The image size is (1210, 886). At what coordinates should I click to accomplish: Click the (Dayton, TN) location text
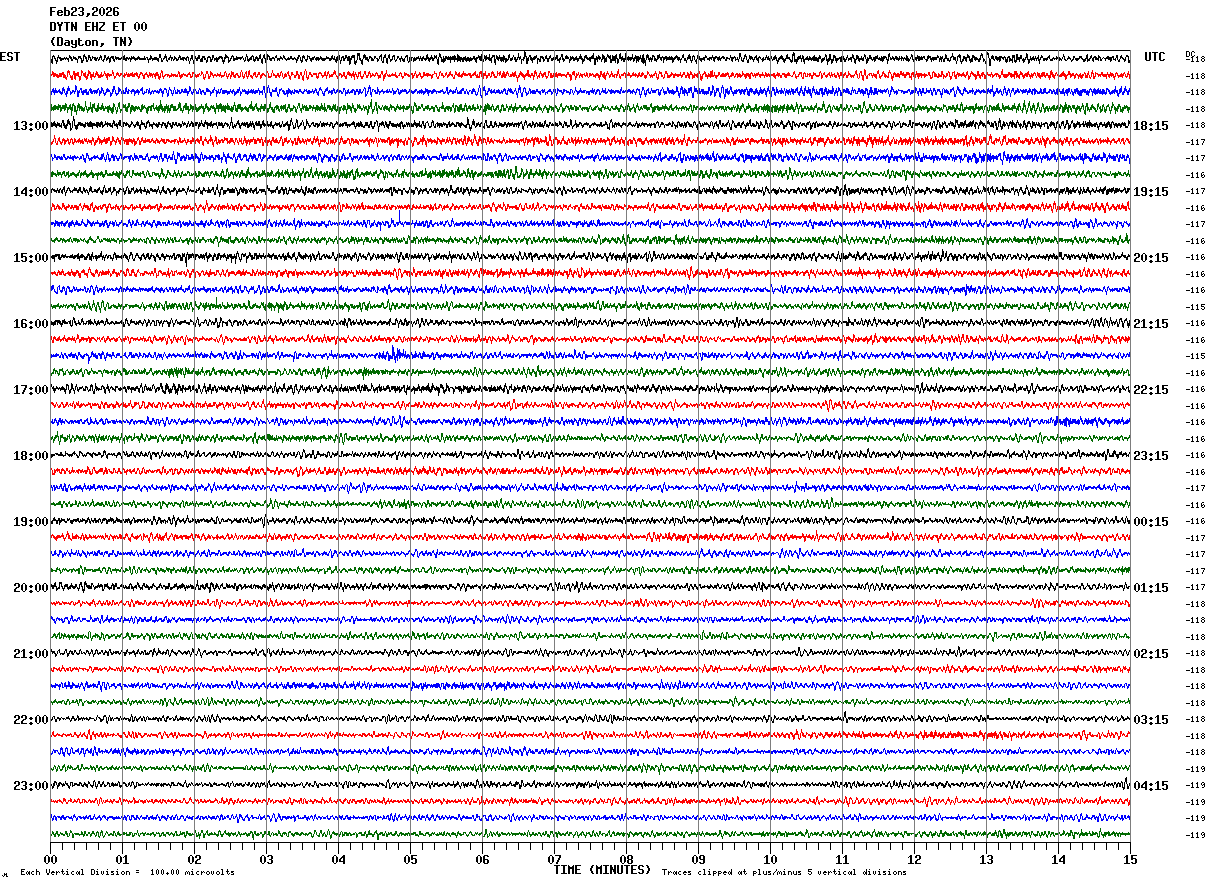[91, 42]
